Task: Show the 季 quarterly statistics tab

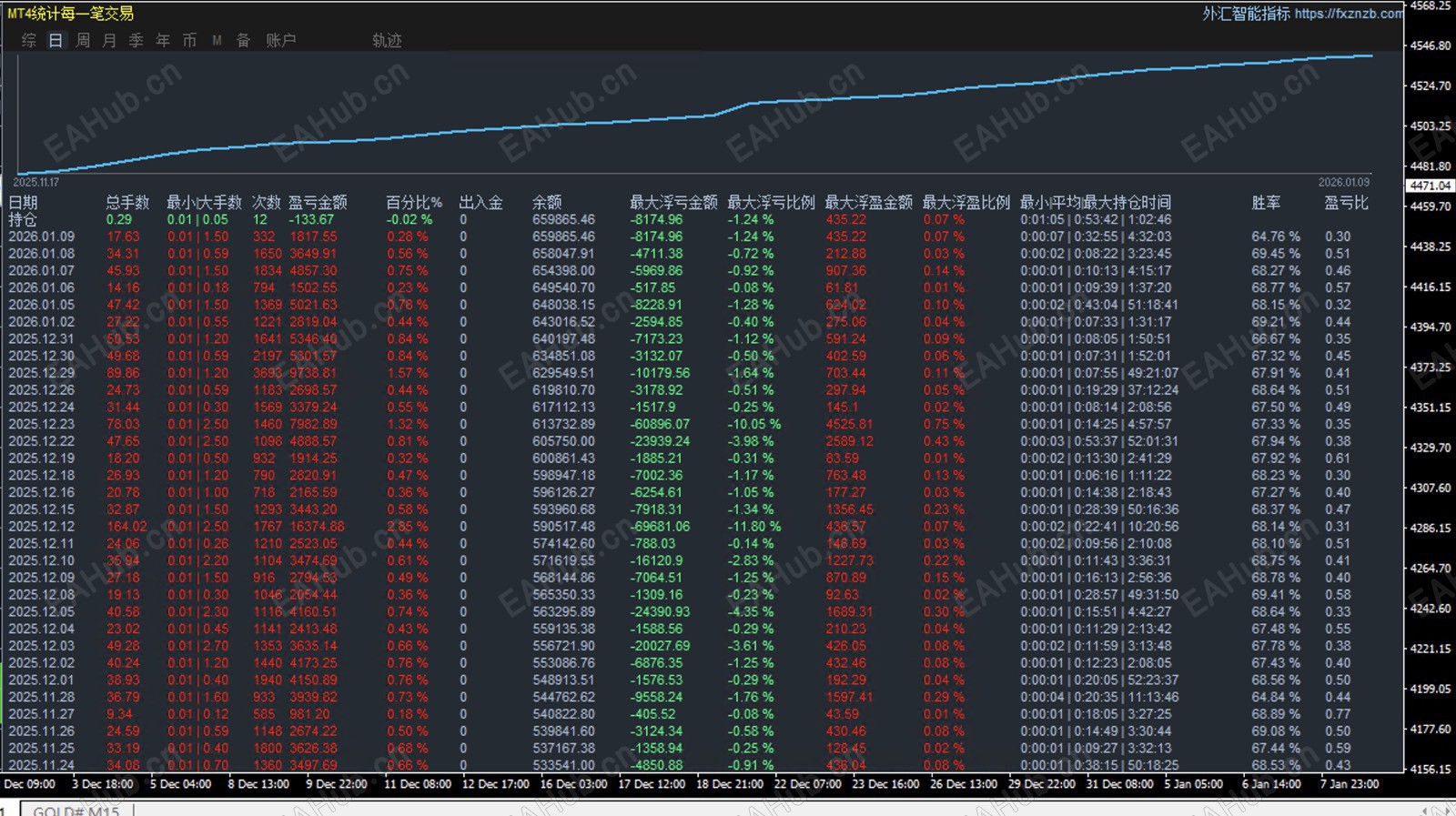Action: [x=136, y=40]
